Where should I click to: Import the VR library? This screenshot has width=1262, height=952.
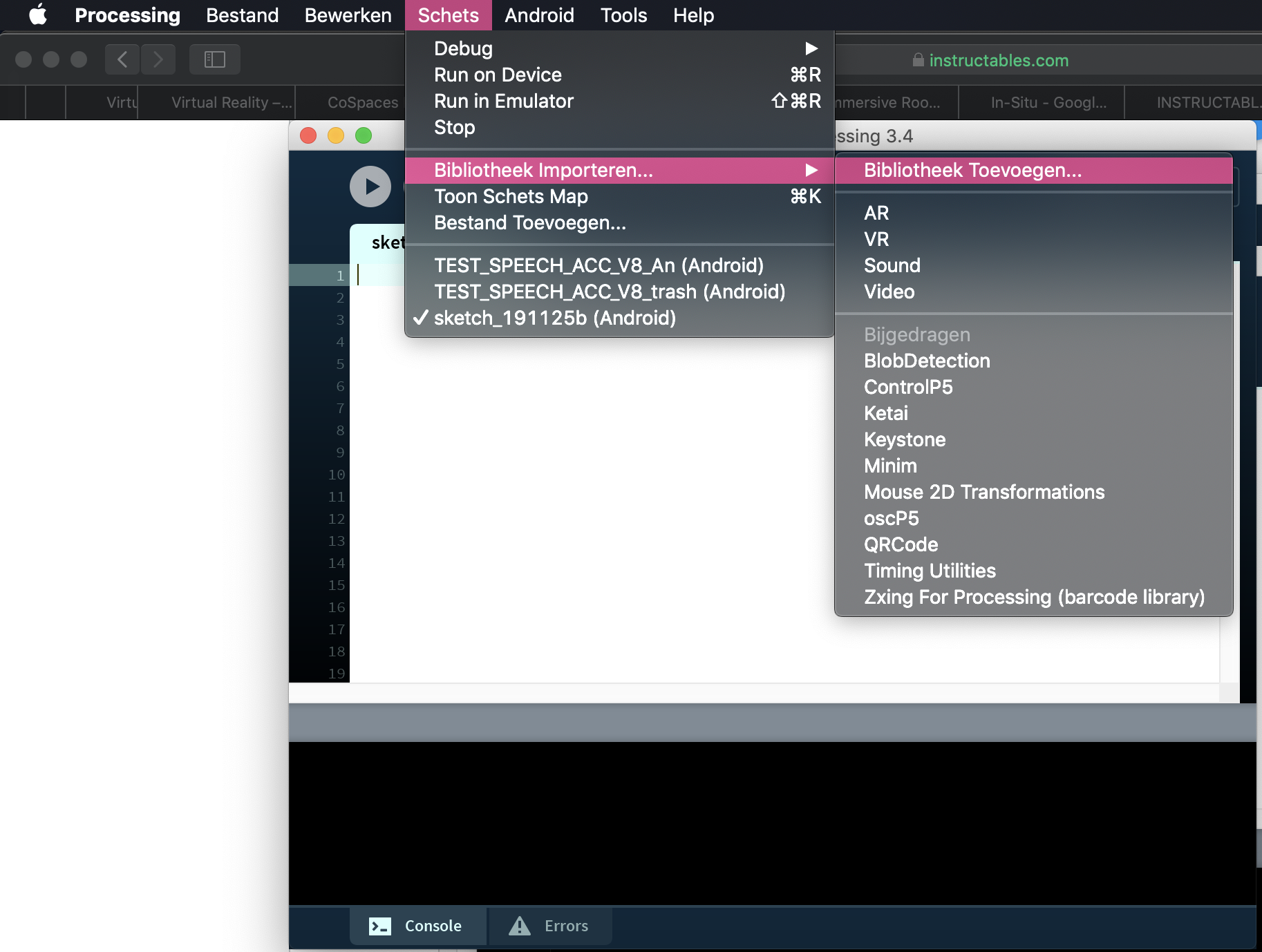(1034, 239)
